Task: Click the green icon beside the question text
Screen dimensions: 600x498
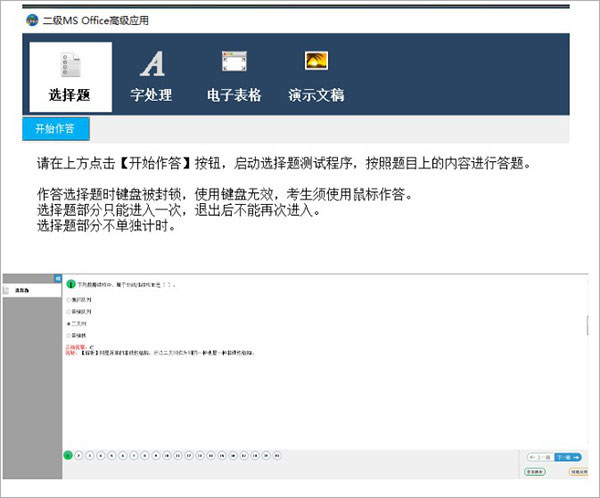Action: 71,284
